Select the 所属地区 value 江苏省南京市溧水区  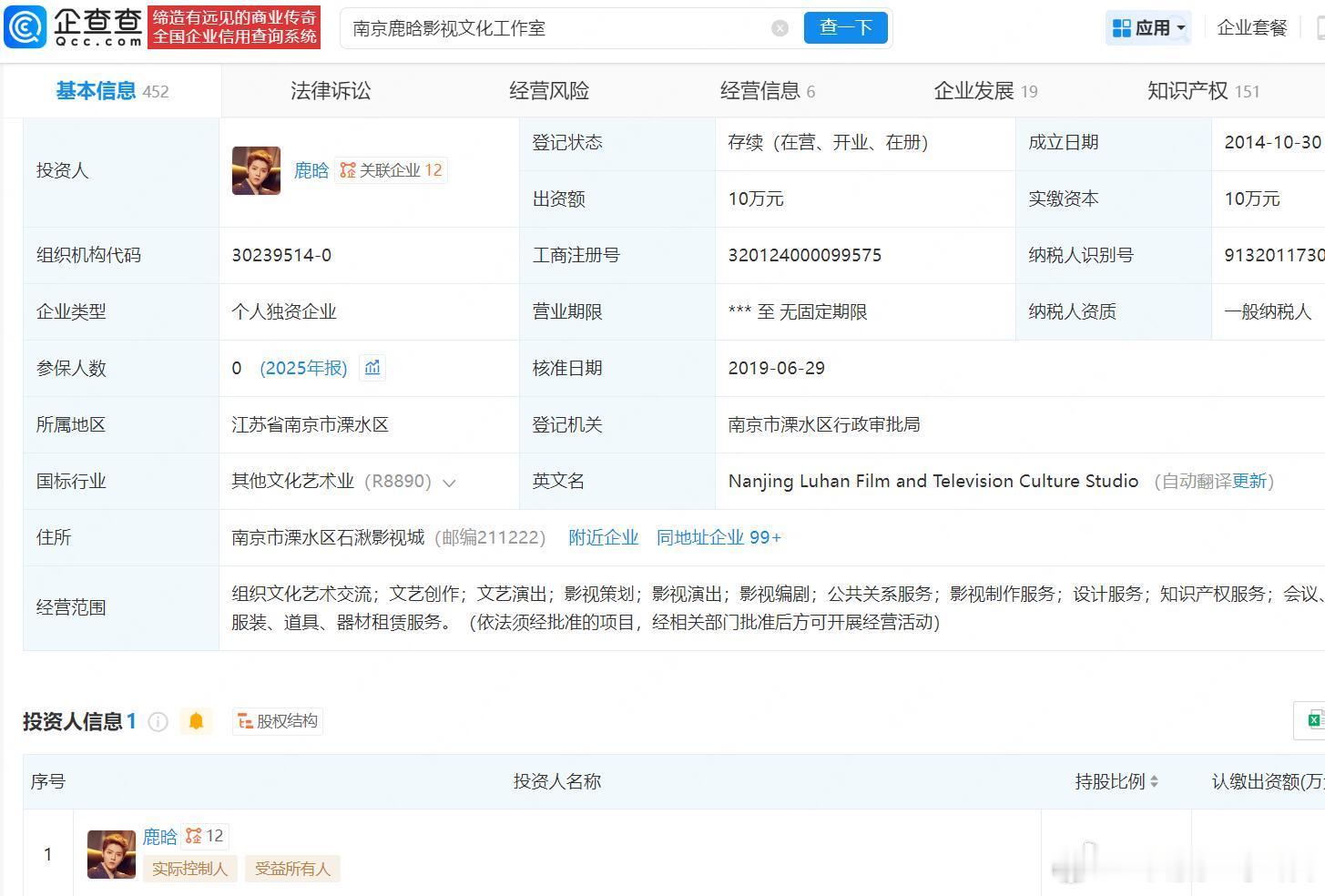[310, 424]
